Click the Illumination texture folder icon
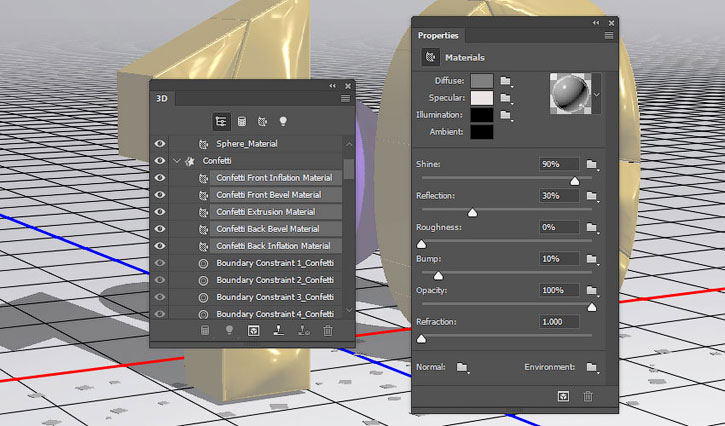725x426 pixels. [x=506, y=115]
